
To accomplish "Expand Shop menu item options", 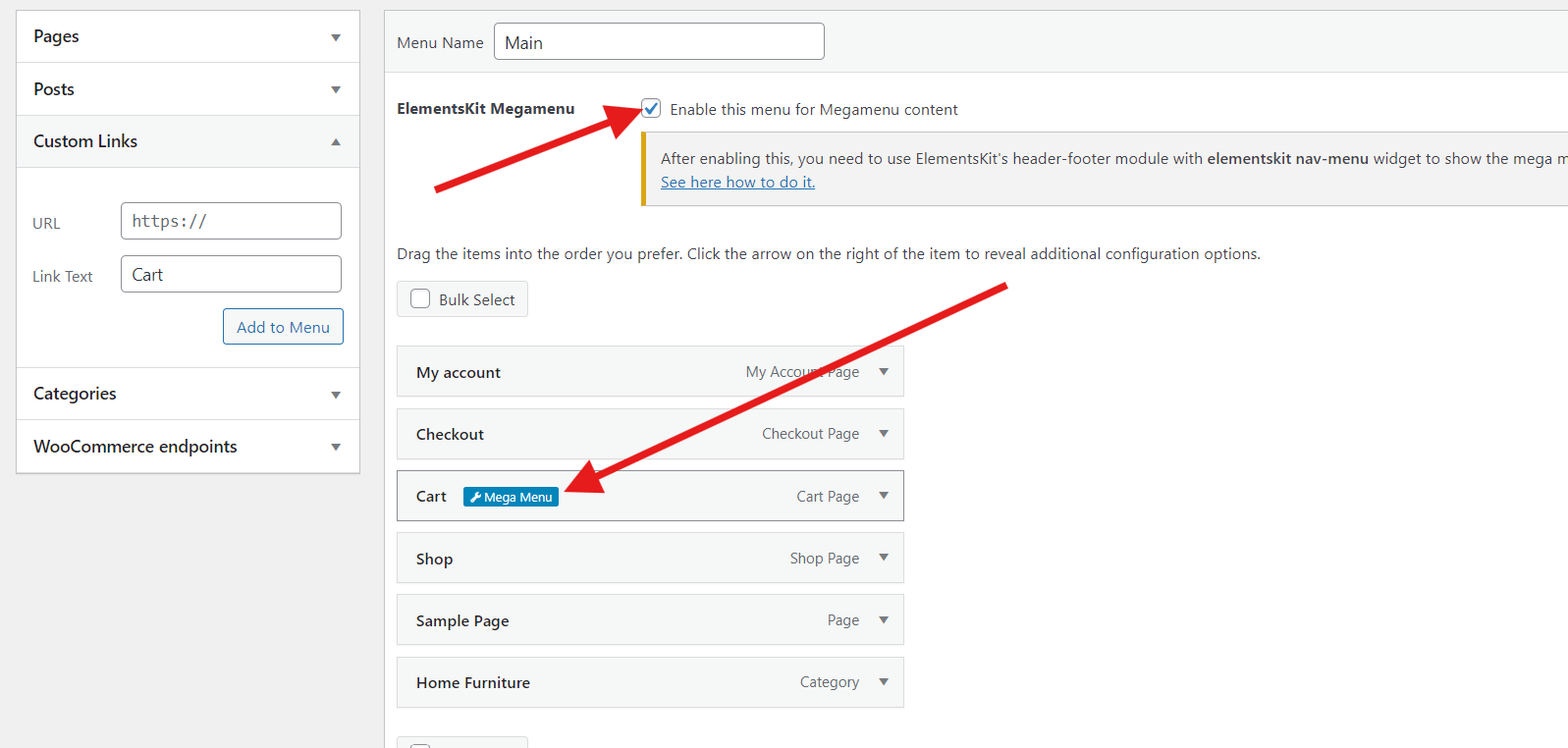I will tap(884, 558).
